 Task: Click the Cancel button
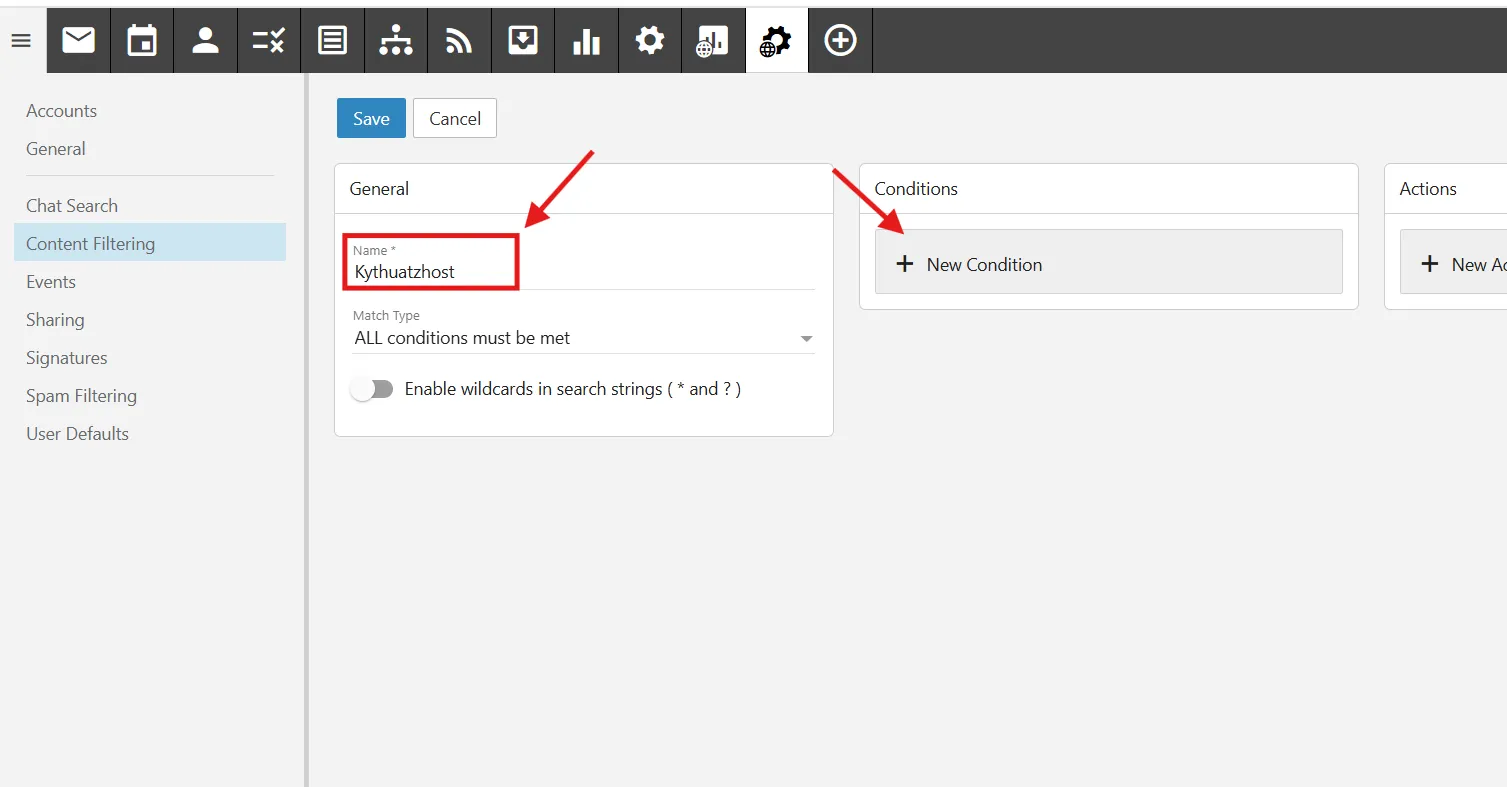[455, 118]
